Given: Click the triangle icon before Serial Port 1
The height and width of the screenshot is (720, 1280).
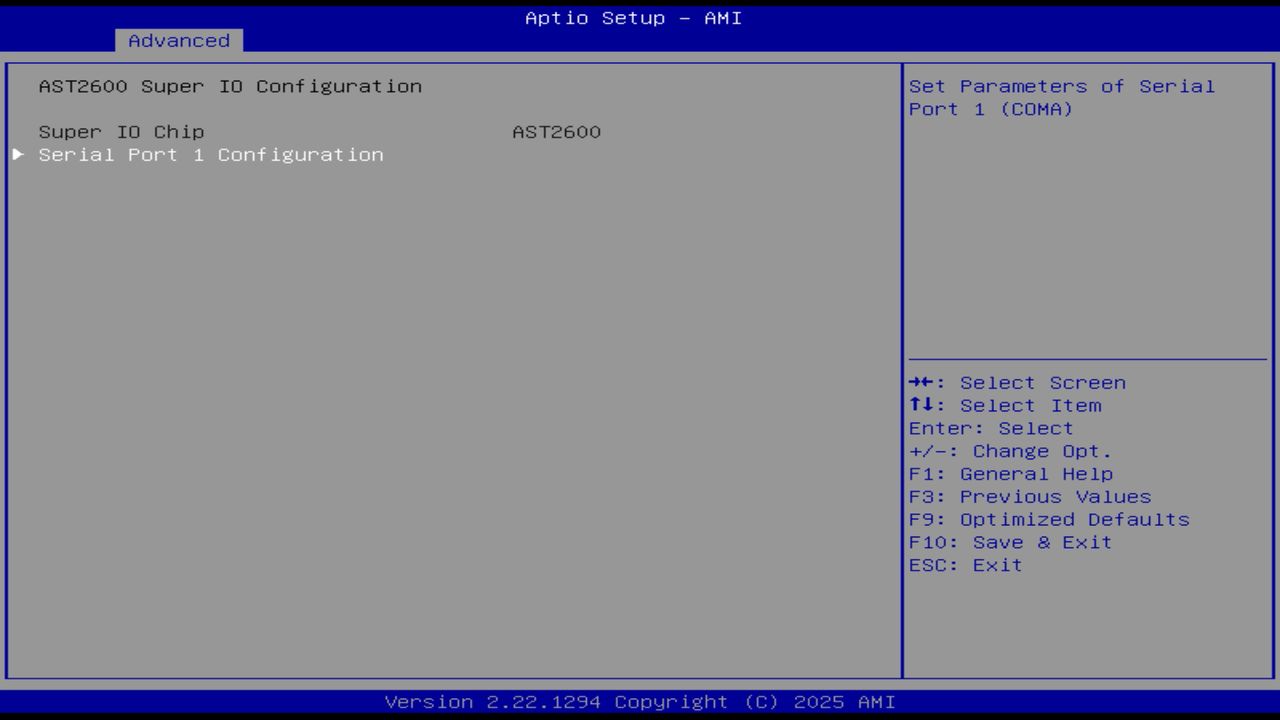Looking at the screenshot, I should tap(16, 154).
